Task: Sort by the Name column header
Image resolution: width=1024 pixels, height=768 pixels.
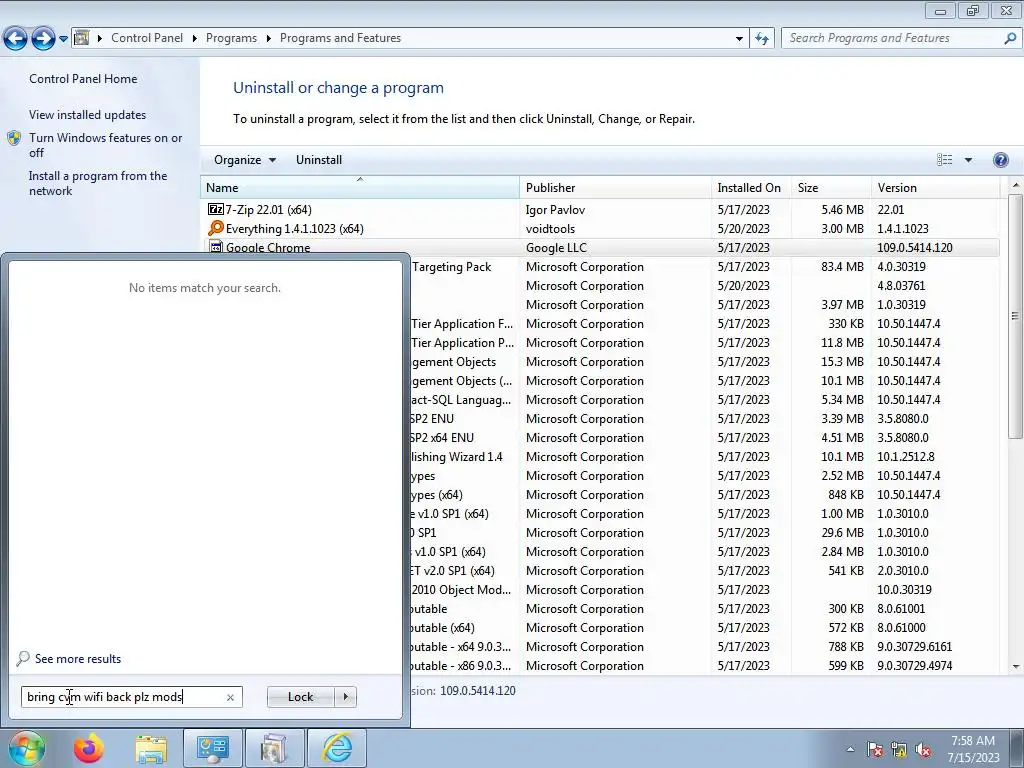Action: click(x=359, y=187)
